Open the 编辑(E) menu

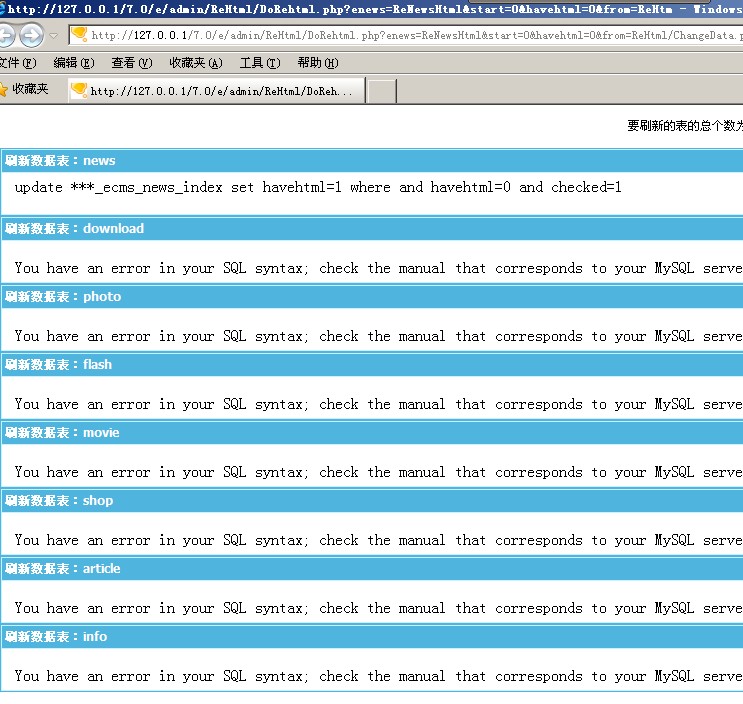tap(74, 63)
